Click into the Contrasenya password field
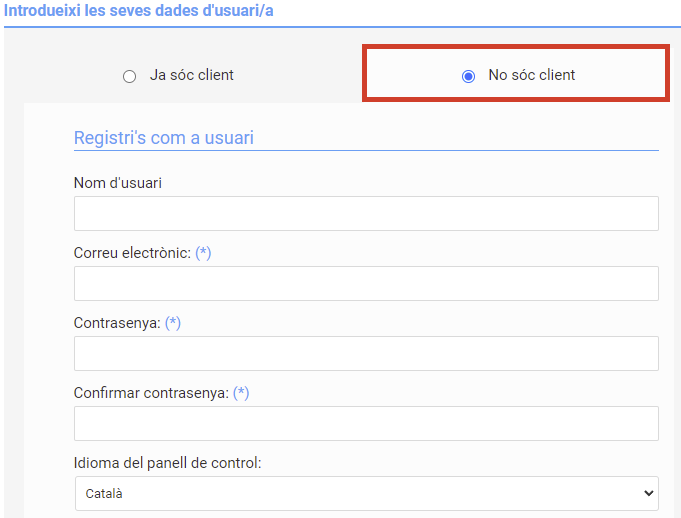The width and height of the screenshot is (681, 518). click(x=366, y=353)
